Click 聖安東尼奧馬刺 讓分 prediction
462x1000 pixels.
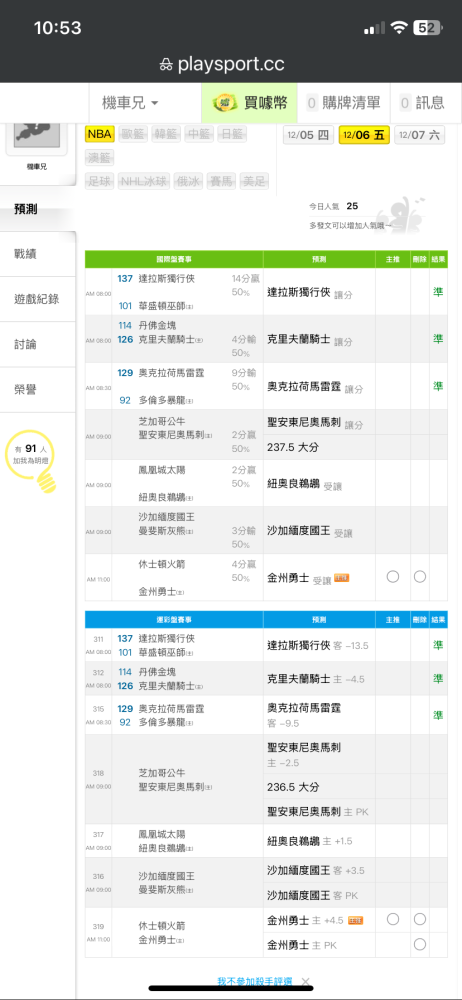(315, 423)
